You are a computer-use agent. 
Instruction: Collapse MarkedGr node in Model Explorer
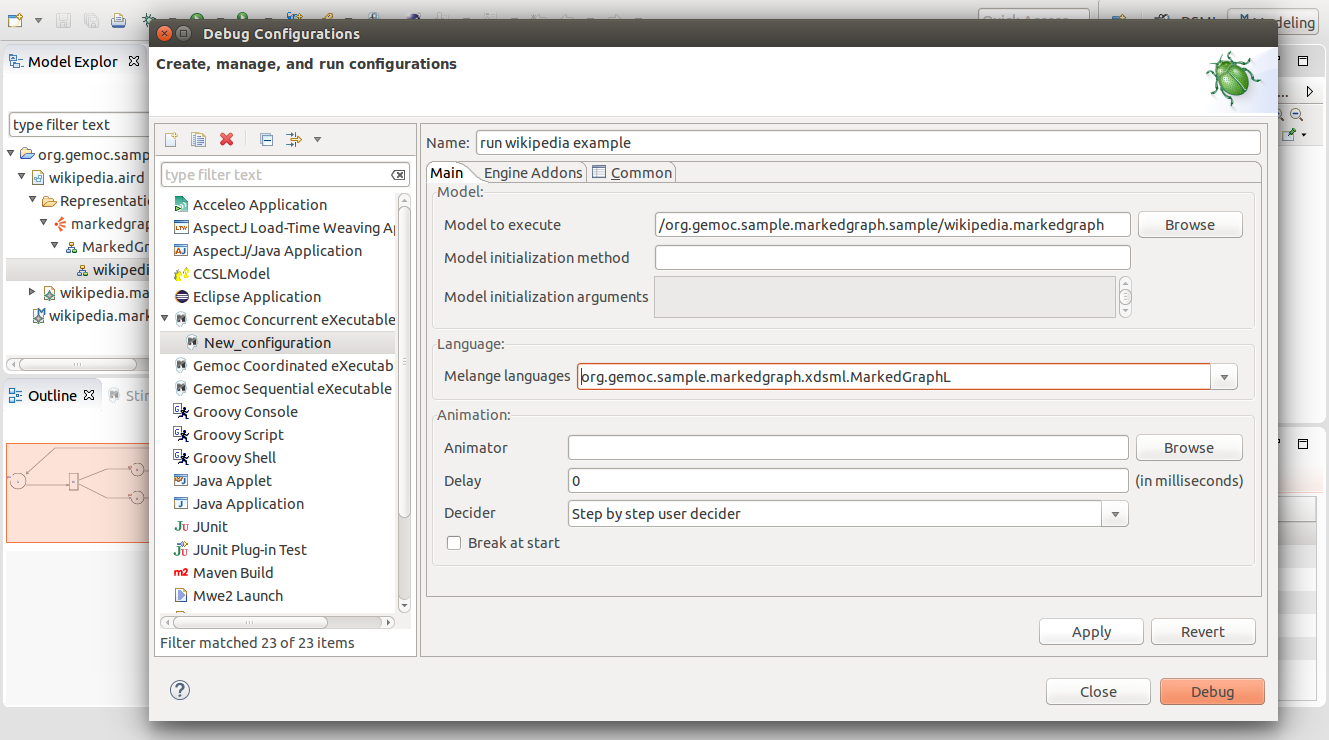tap(56, 246)
